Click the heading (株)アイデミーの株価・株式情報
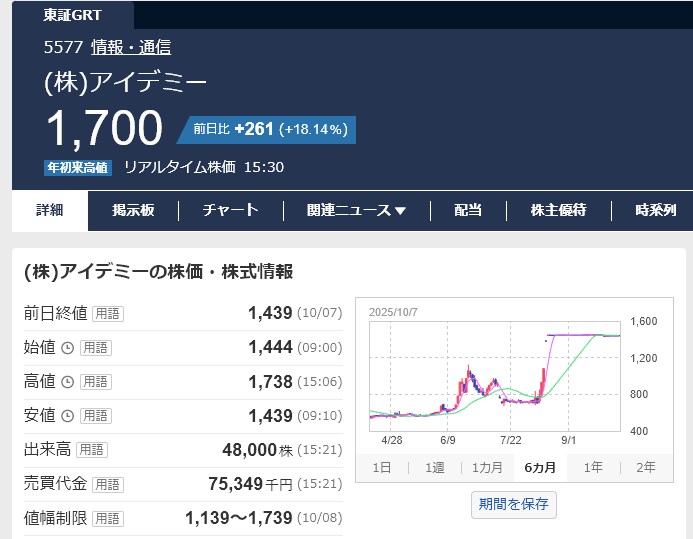 pyautogui.click(x=159, y=272)
